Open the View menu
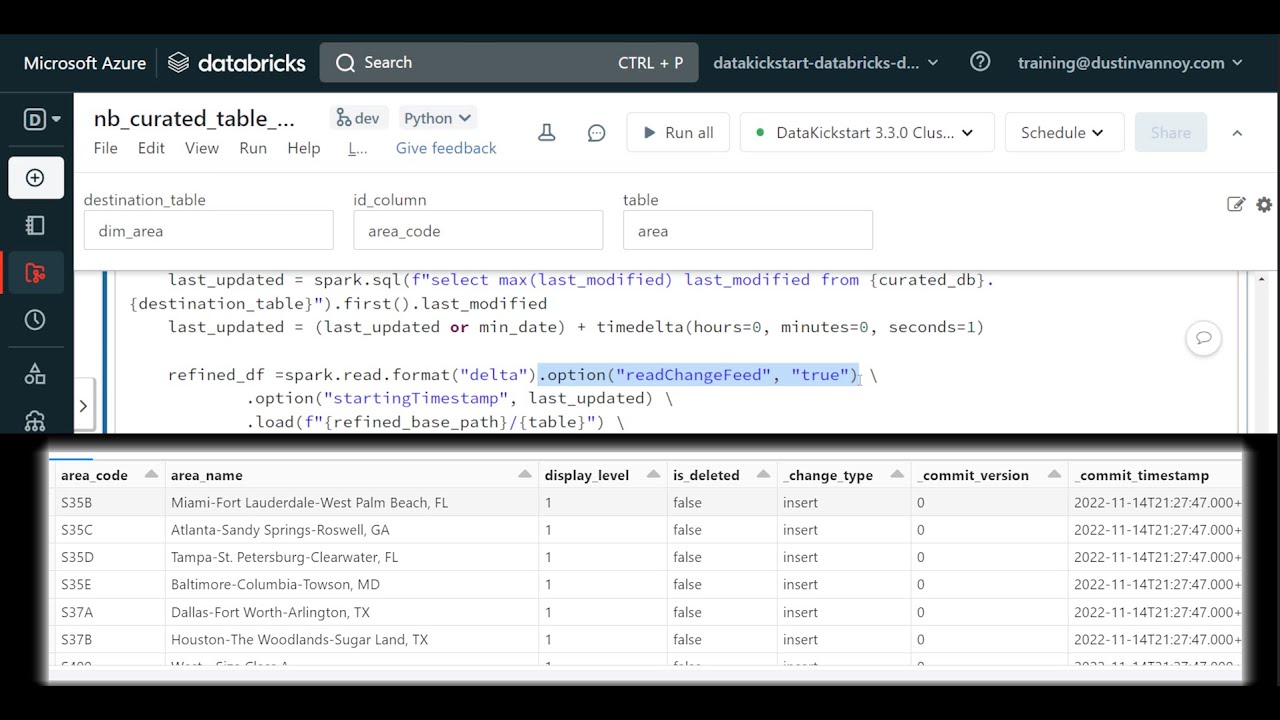The height and width of the screenshot is (720, 1280). pos(201,148)
